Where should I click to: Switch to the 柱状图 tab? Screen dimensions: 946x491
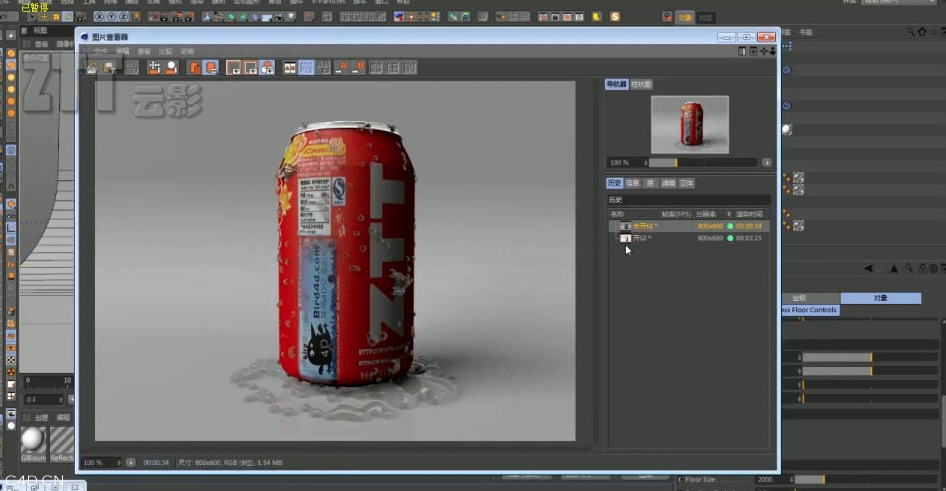(641, 84)
